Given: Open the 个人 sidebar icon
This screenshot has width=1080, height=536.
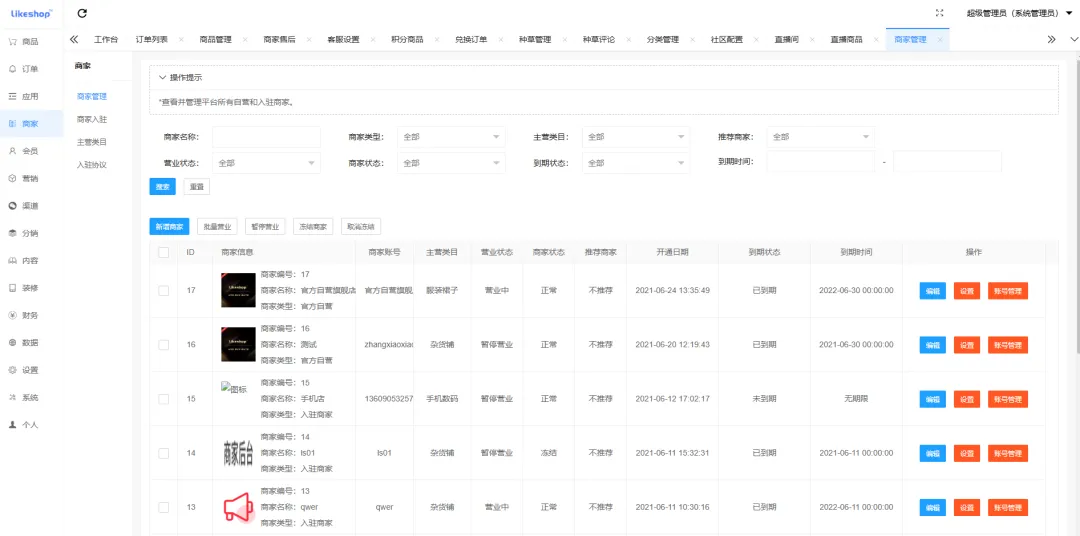Looking at the screenshot, I should (12, 425).
